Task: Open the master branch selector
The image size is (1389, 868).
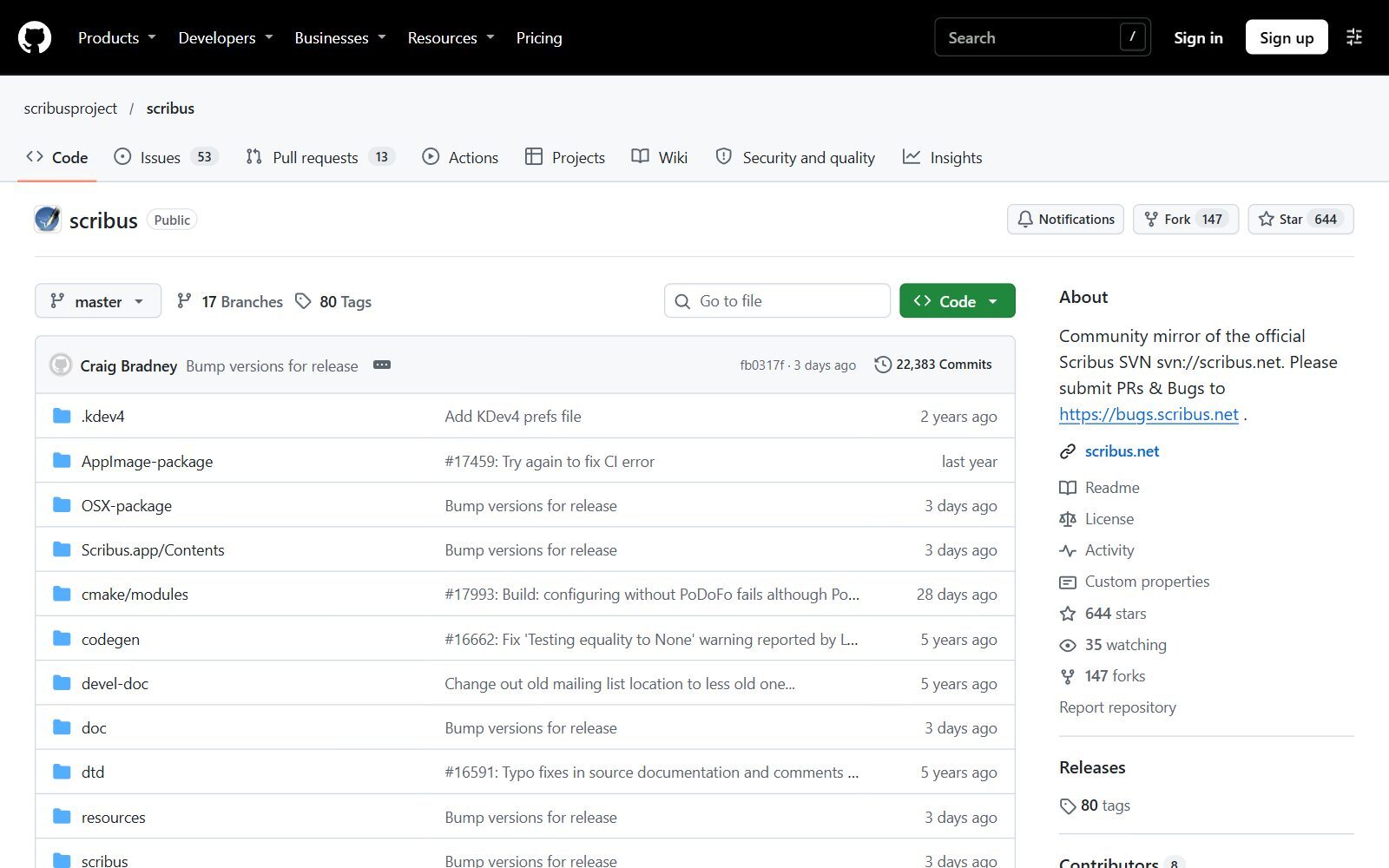Action: point(98,301)
